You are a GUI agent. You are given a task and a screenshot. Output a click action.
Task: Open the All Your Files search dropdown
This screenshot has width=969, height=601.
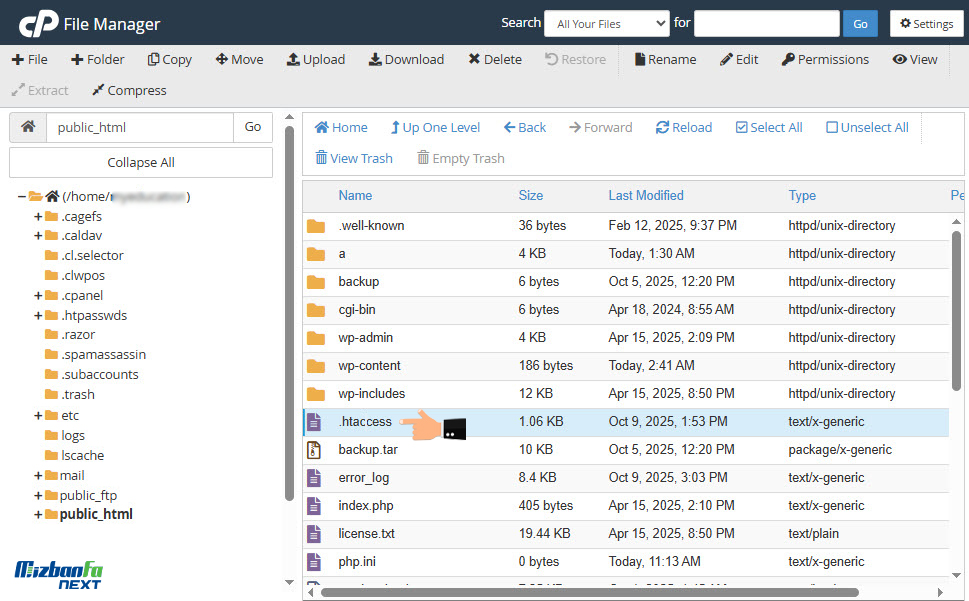pyautogui.click(x=606, y=24)
